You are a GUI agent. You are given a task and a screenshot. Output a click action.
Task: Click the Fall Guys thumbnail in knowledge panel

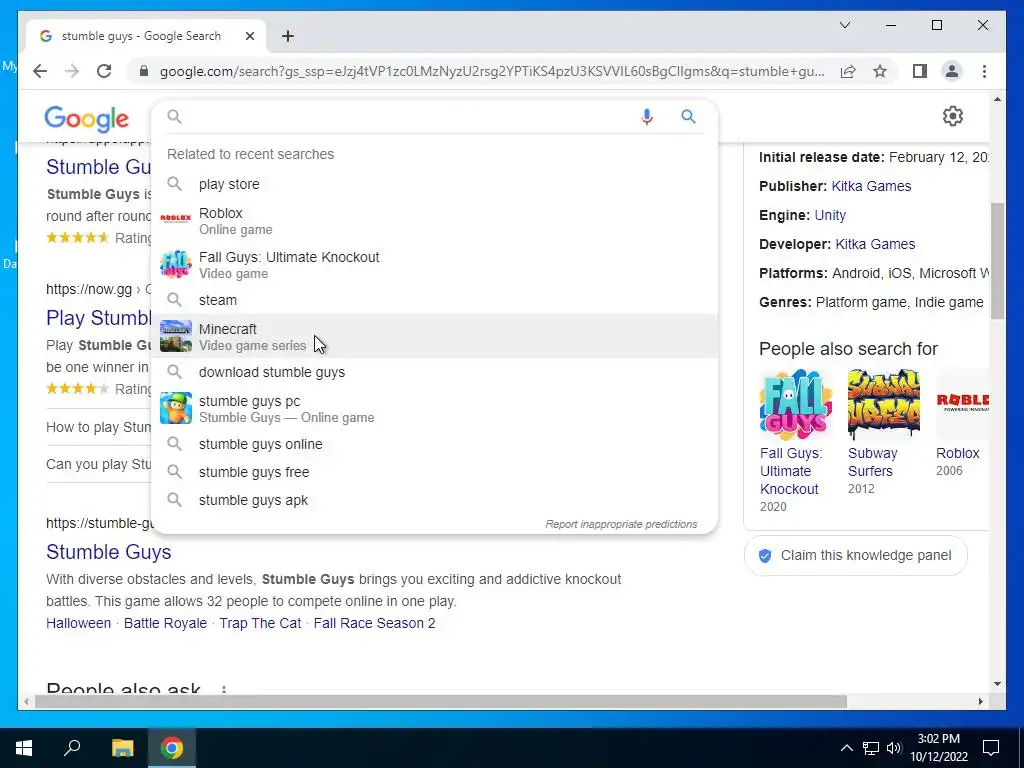[795, 405]
